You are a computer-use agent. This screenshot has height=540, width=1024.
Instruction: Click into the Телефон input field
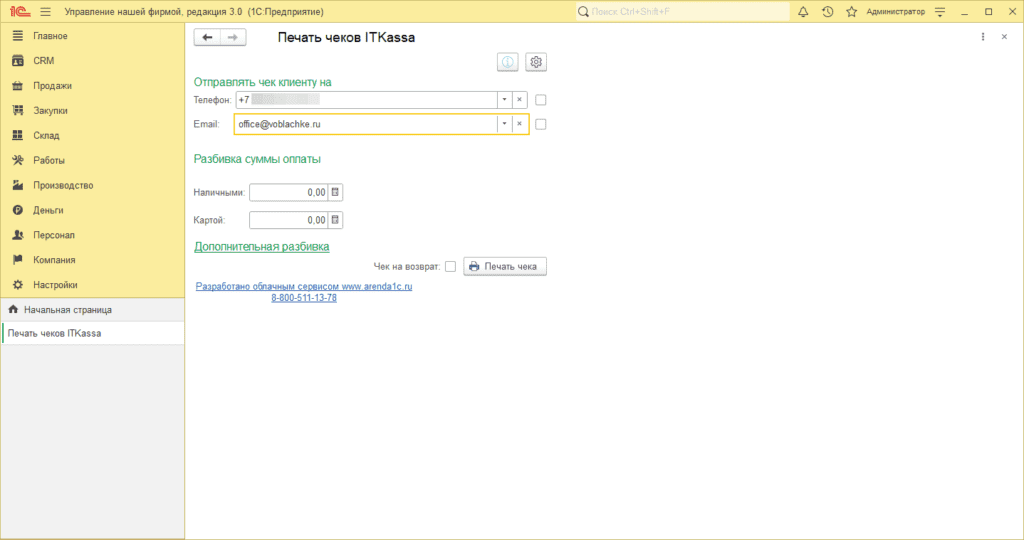pyautogui.click(x=366, y=100)
